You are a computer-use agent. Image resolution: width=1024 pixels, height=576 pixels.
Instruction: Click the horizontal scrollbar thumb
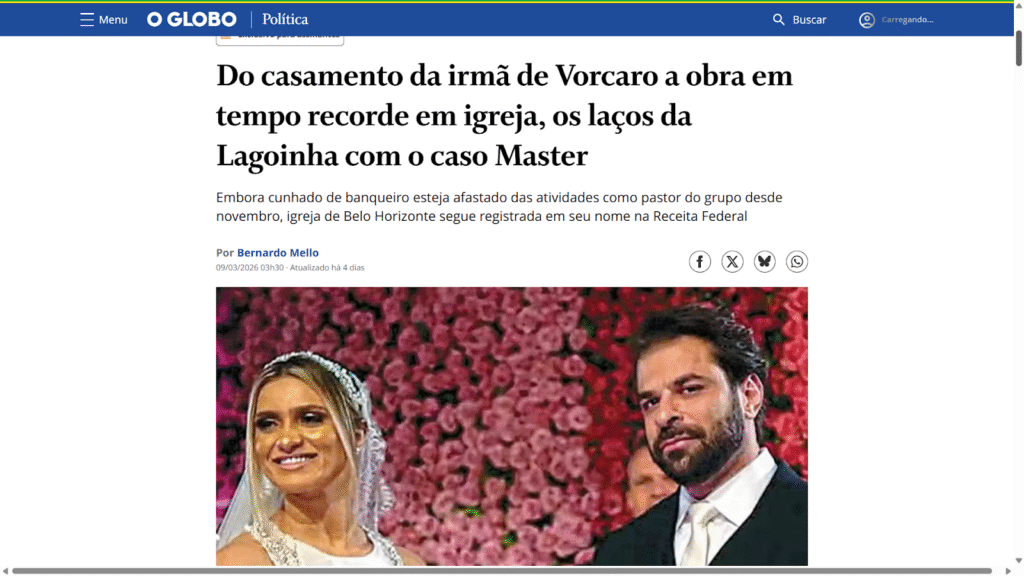[502, 571]
